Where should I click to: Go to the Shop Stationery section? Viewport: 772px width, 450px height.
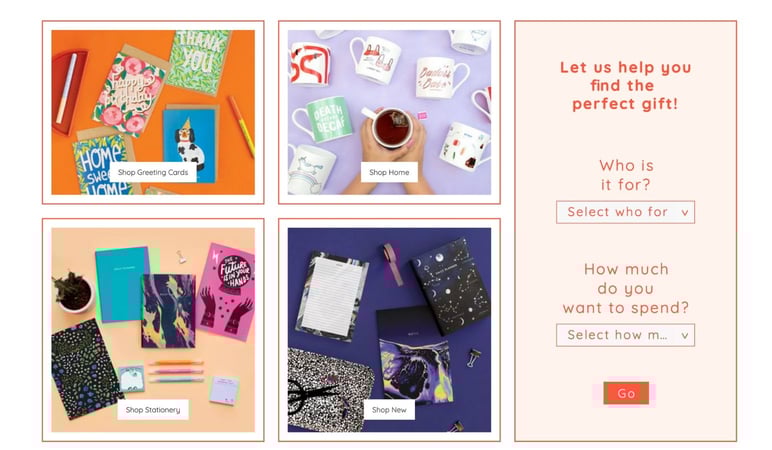click(x=153, y=410)
